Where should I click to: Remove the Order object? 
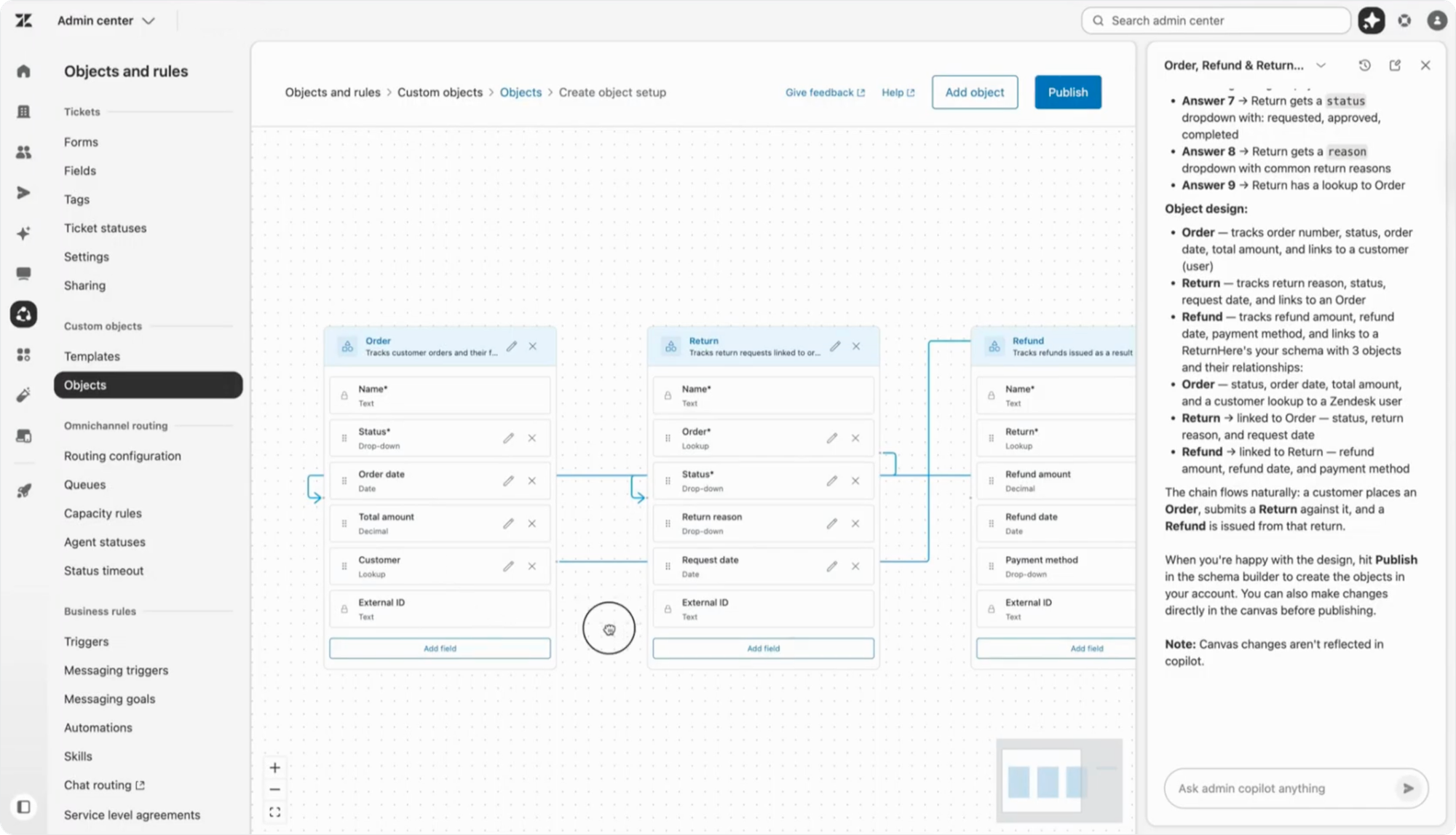(533, 347)
